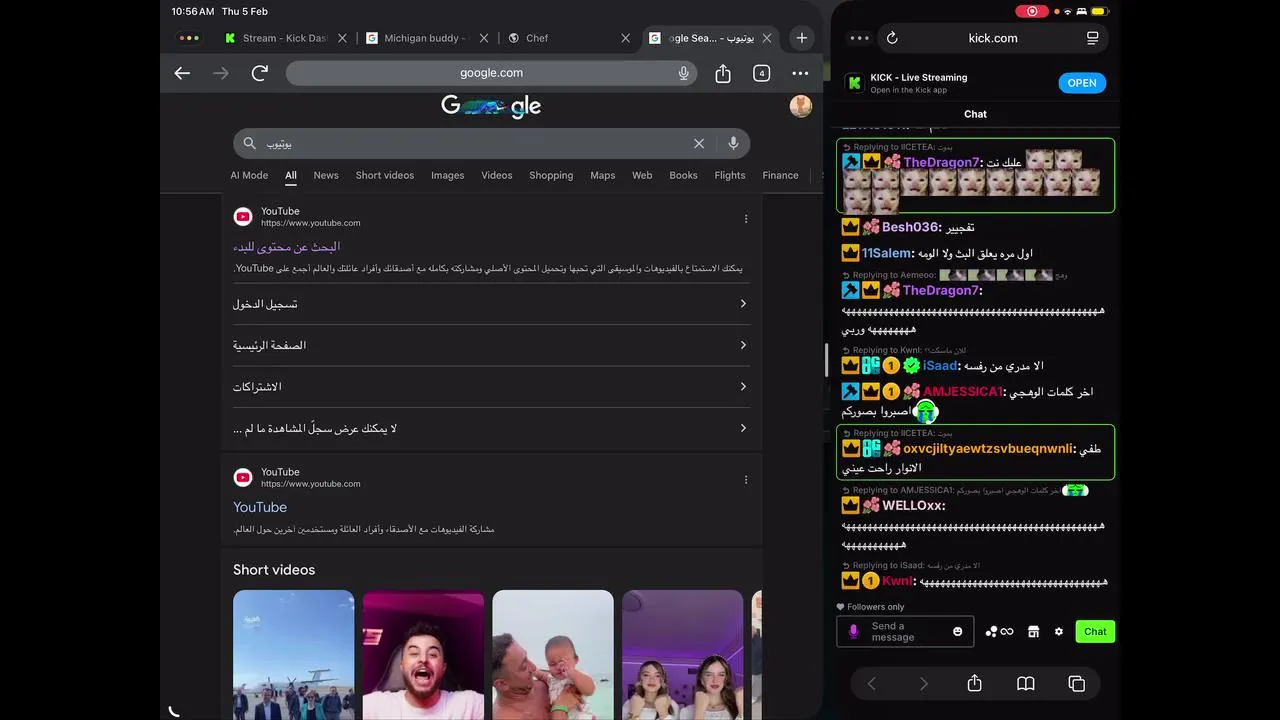Focus google.com address bar
The height and width of the screenshot is (720, 1280).
(491, 73)
